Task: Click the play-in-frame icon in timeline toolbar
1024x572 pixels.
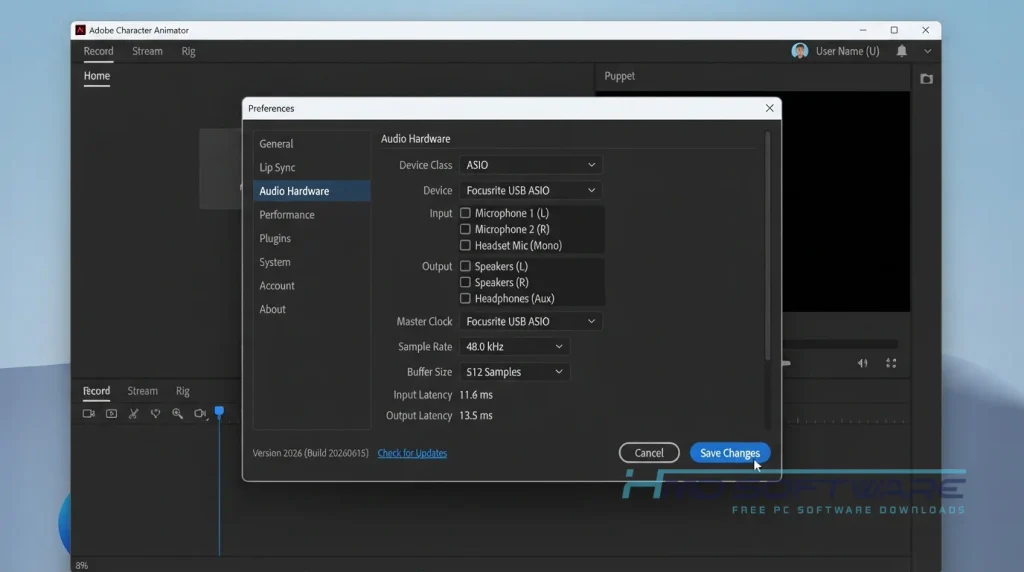Action: point(112,413)
